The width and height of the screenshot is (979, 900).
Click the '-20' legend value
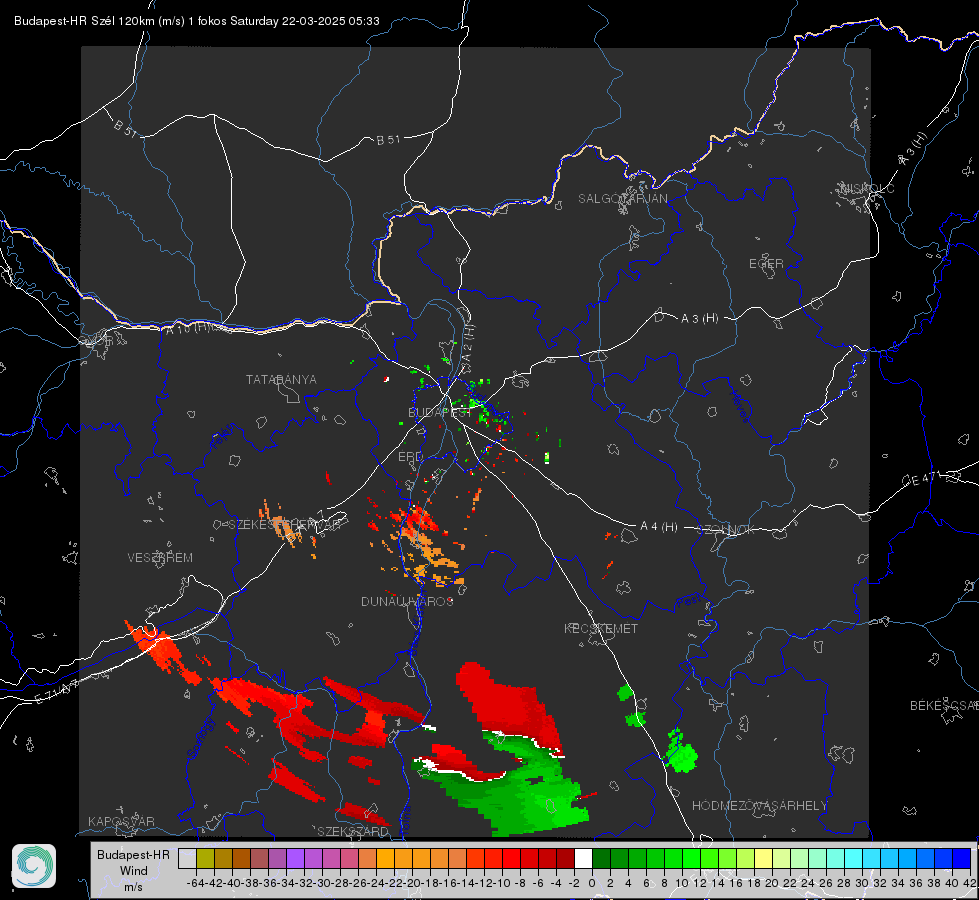(411, 883)
